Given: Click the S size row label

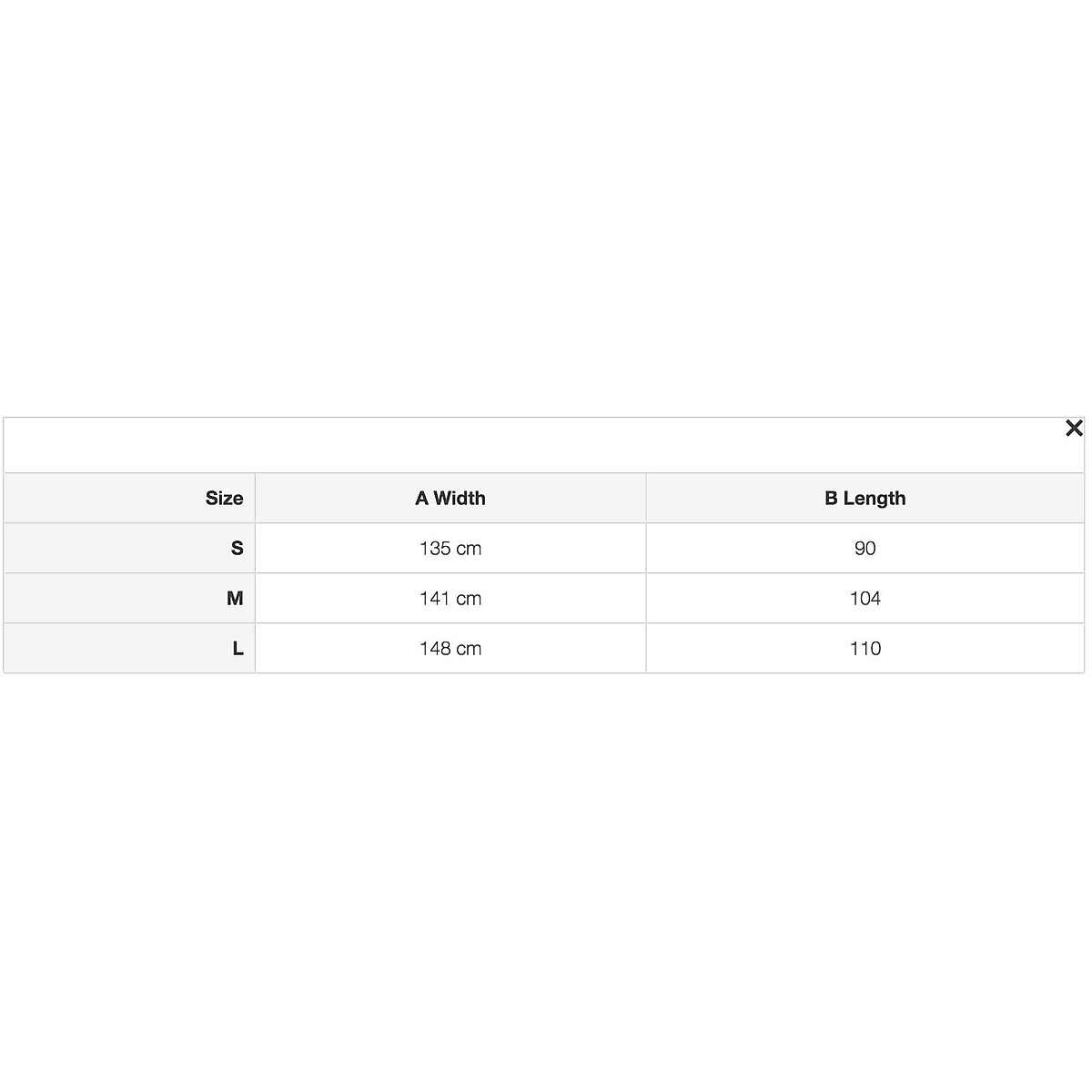Looking at the screenshot, I should tap(237, 549).
